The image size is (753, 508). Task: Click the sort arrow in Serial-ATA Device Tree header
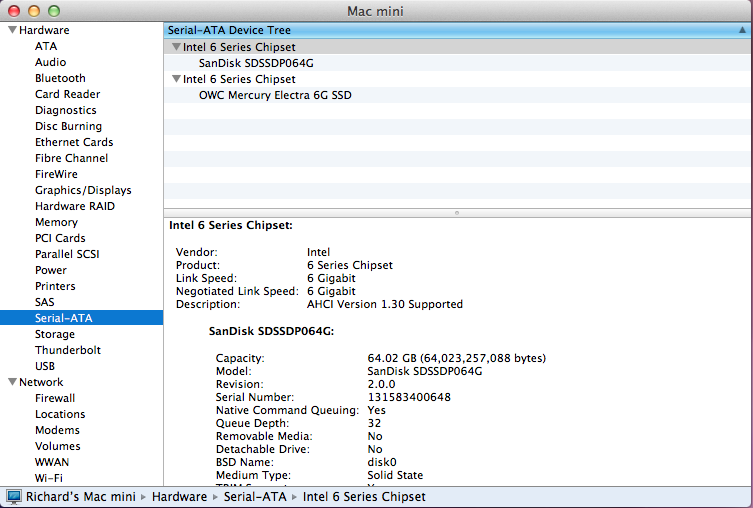(742, 30)
